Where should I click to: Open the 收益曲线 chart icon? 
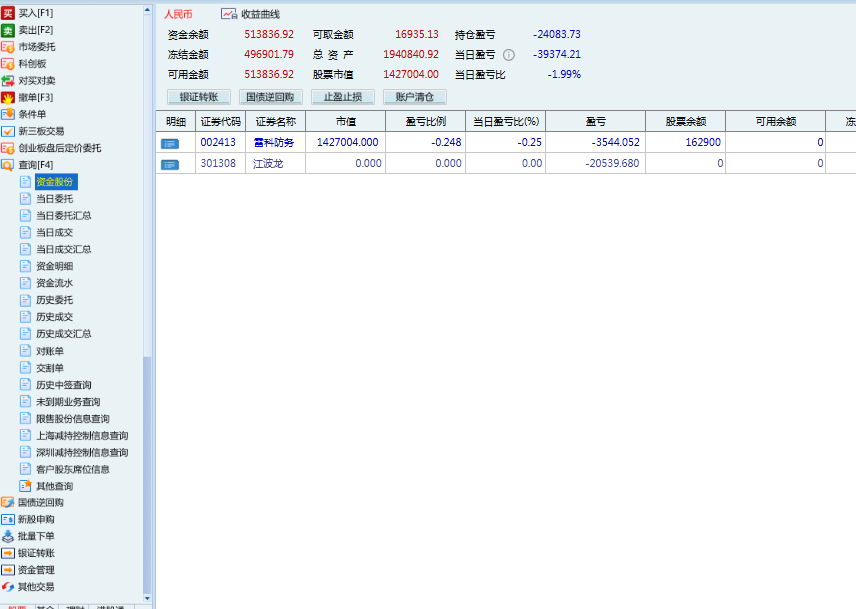point(229,14)
